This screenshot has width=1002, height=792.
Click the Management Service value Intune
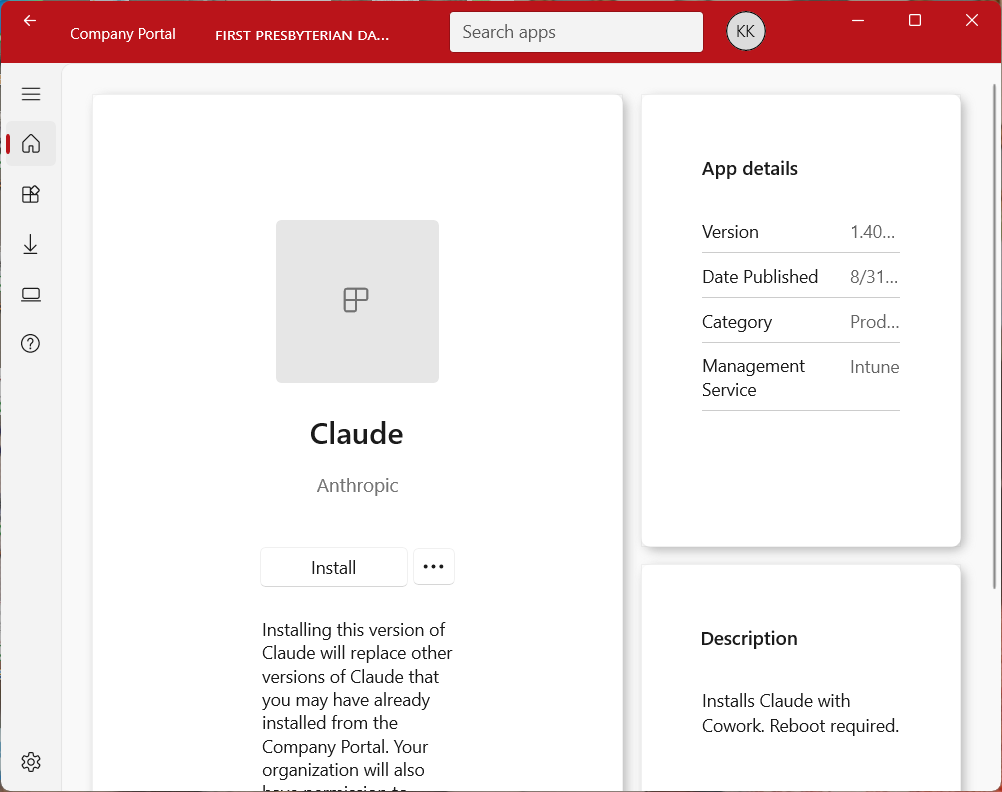[874, 367]
